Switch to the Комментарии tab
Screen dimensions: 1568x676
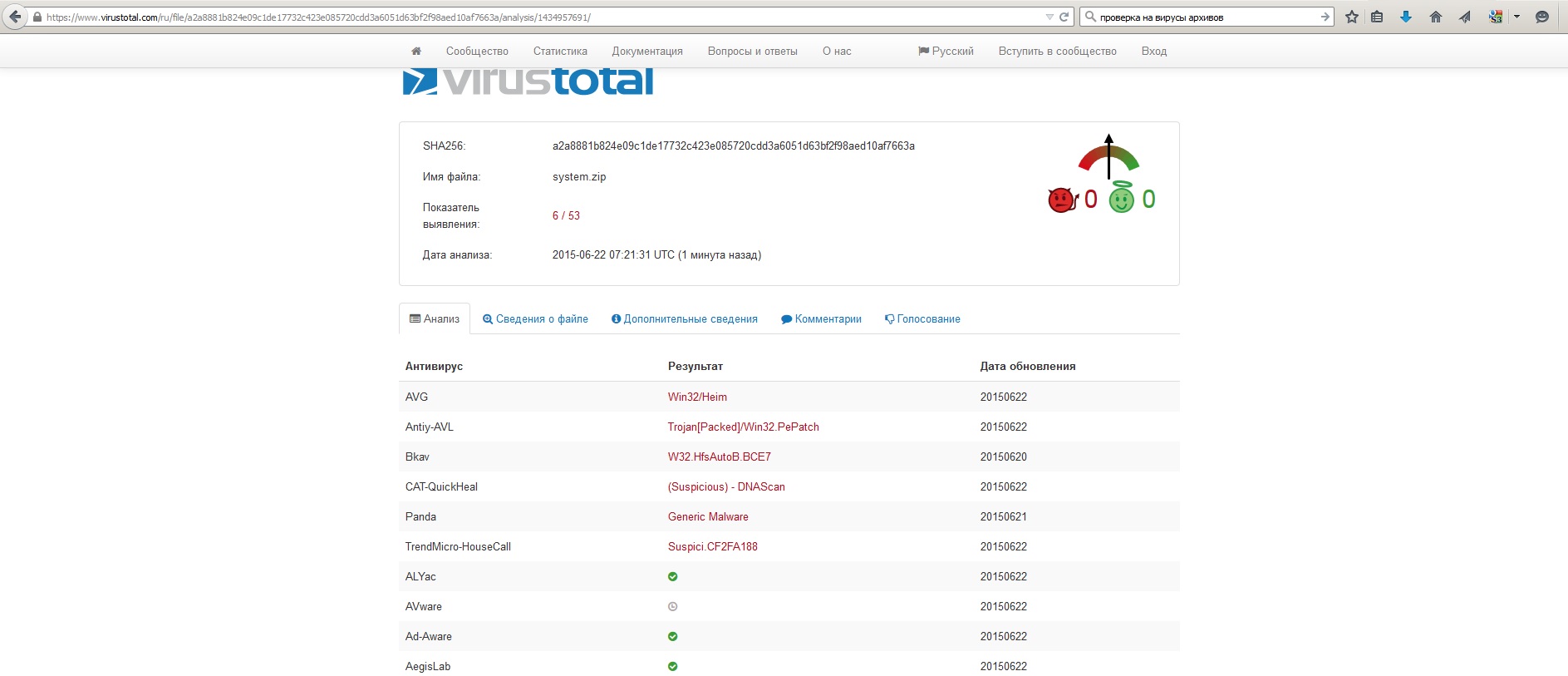point(821,318)
